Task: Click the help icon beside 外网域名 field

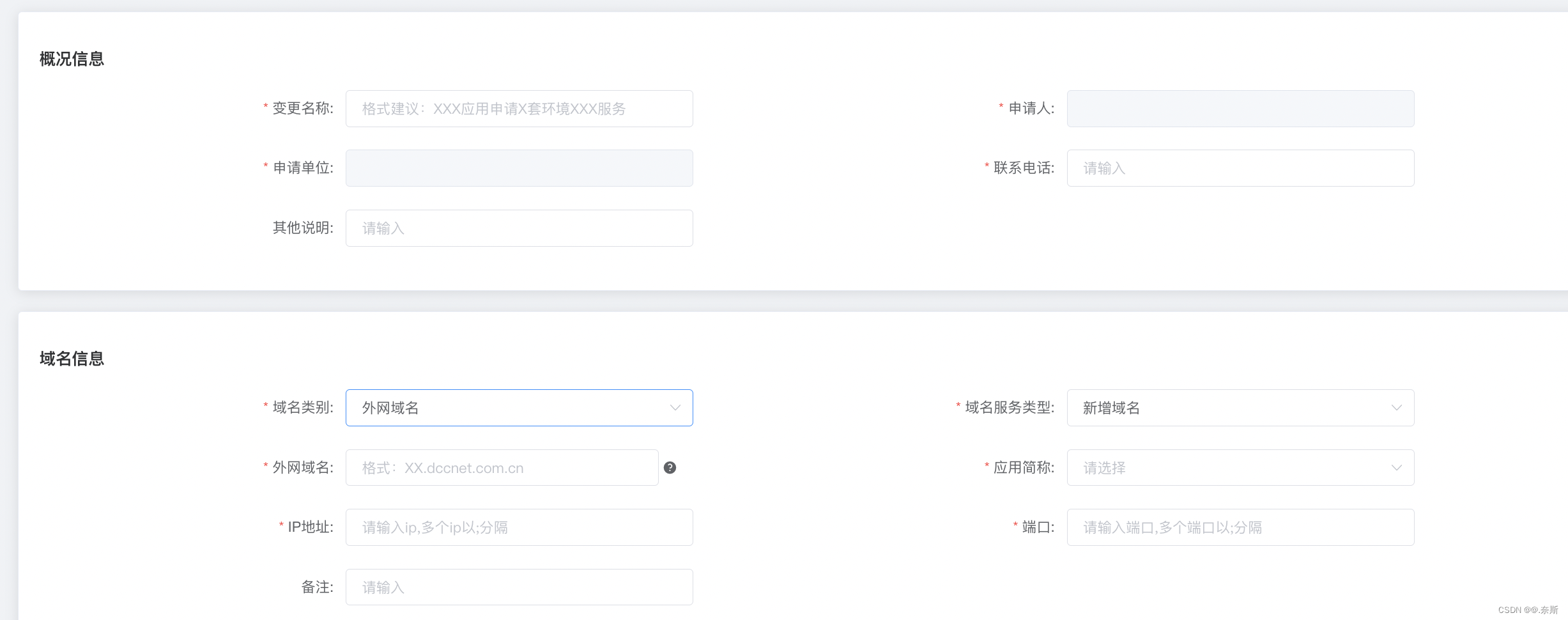Action: click(x=670, y=467)
